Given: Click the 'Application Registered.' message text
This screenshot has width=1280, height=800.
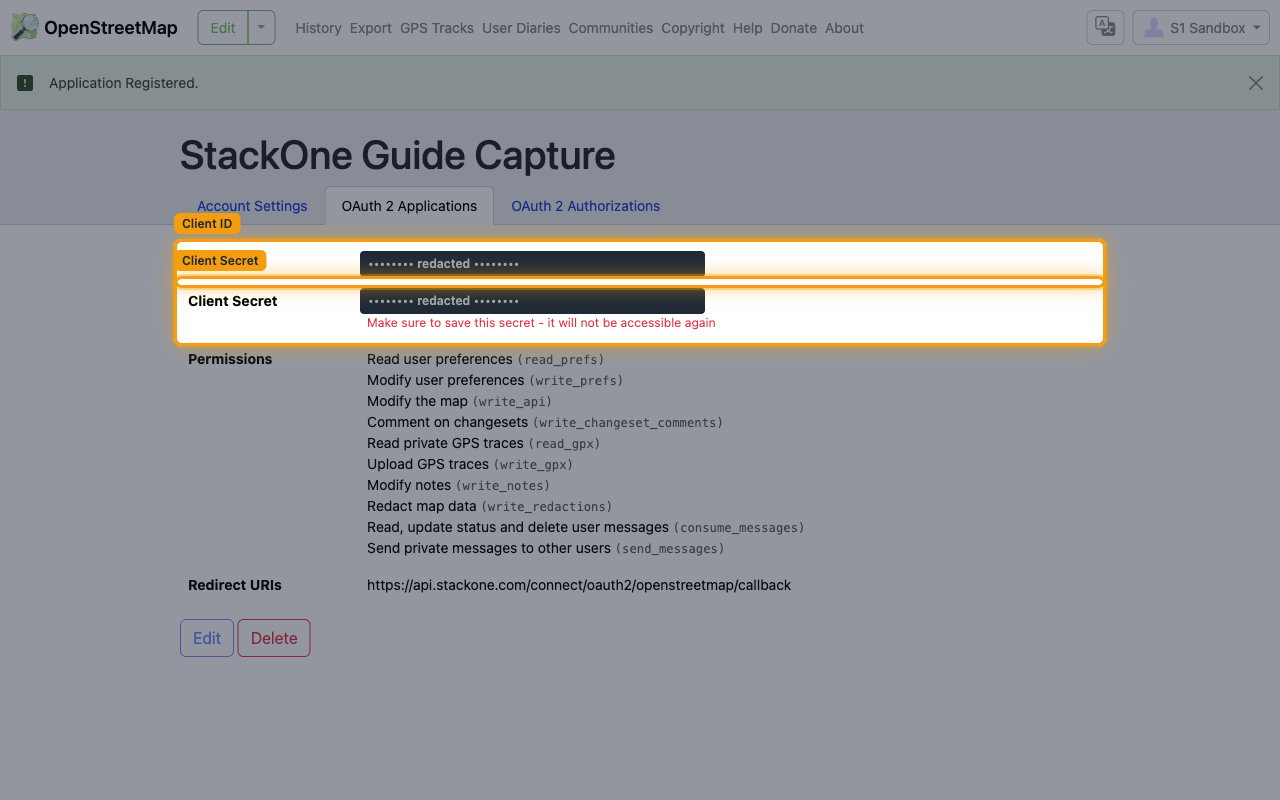Looking at the screenshot, I should tap(124, 83).
